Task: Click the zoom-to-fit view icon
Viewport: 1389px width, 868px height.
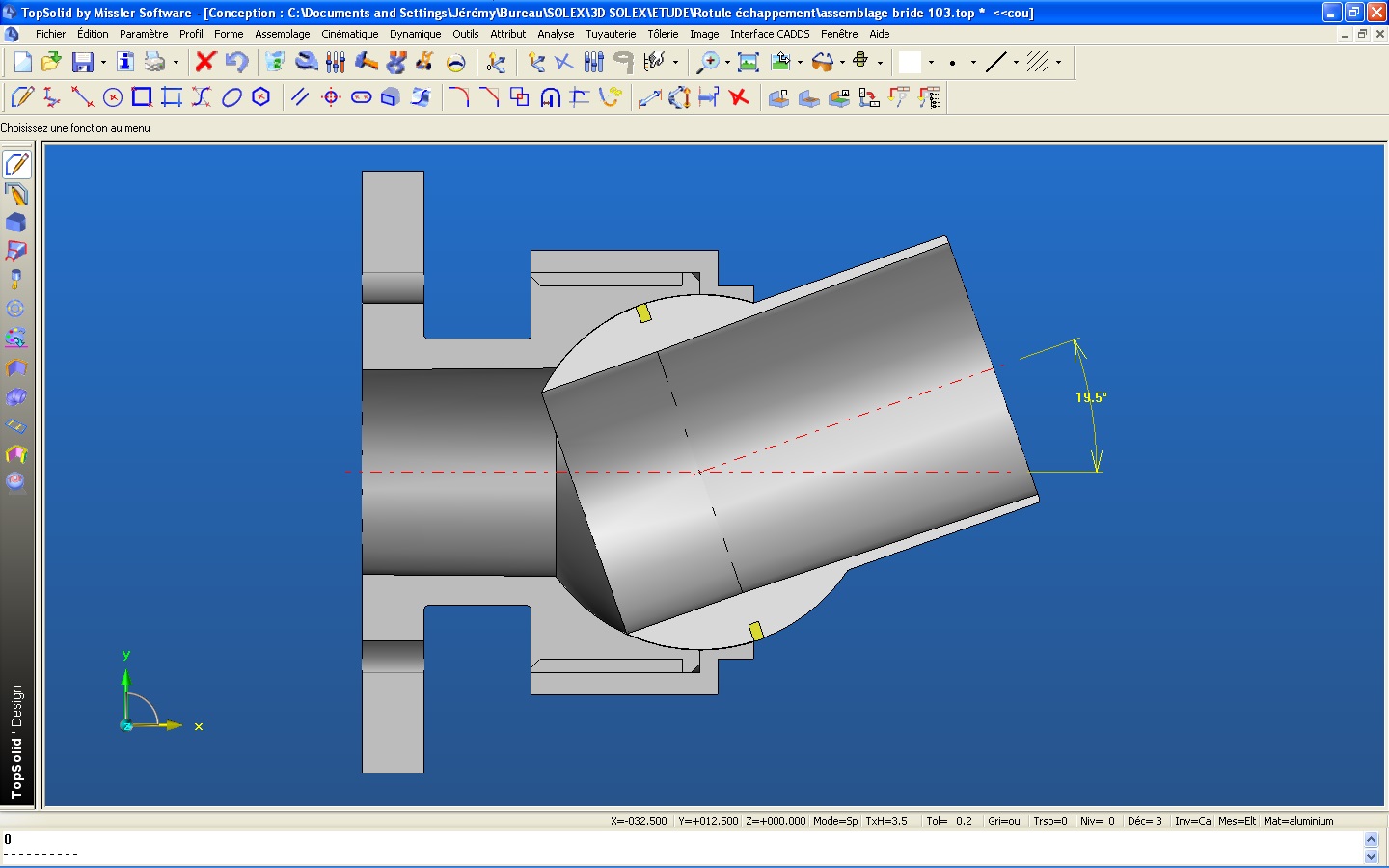Action: (x=748, y=62)
